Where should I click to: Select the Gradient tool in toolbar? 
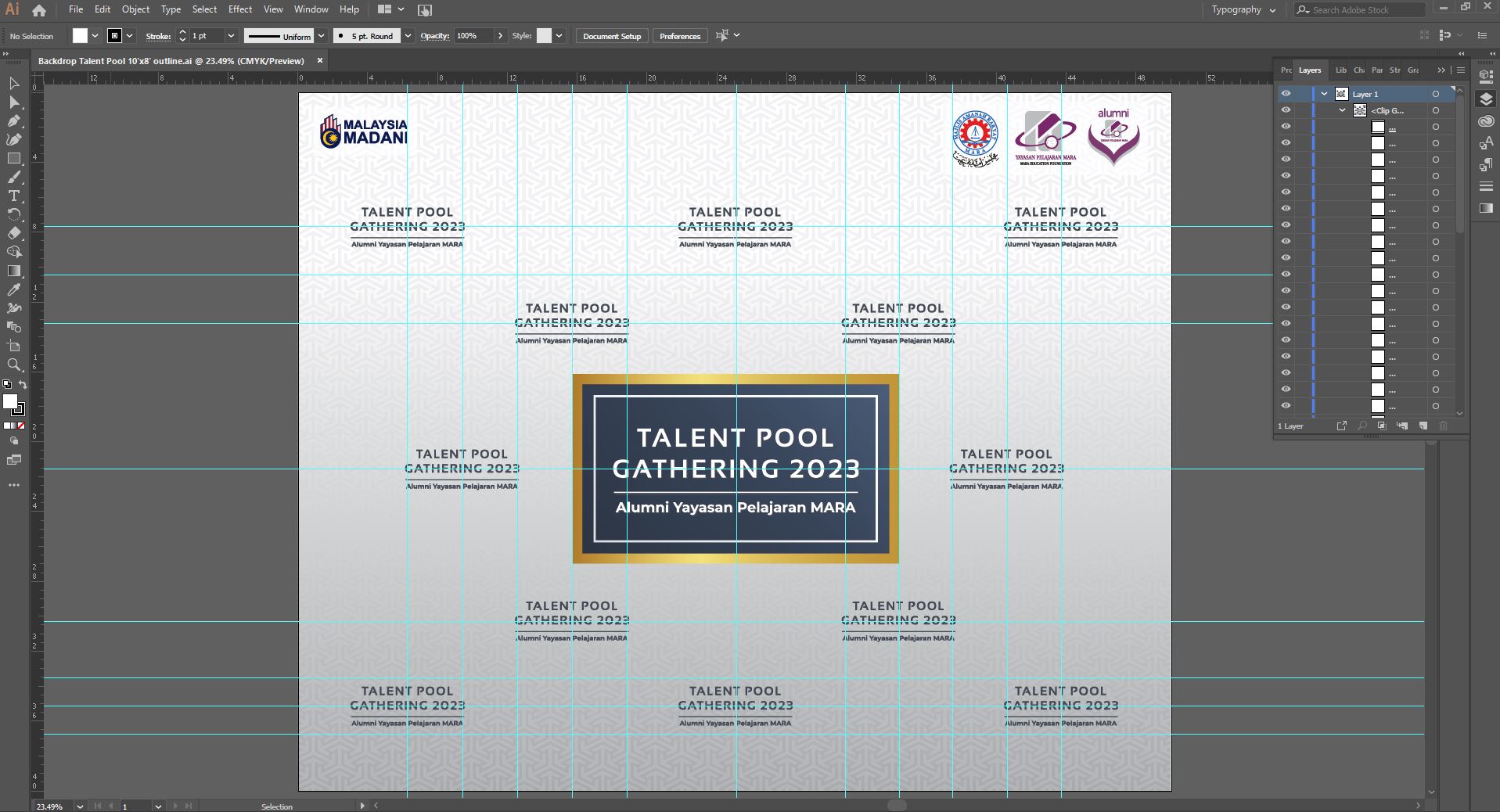click(x=14, y=271)
